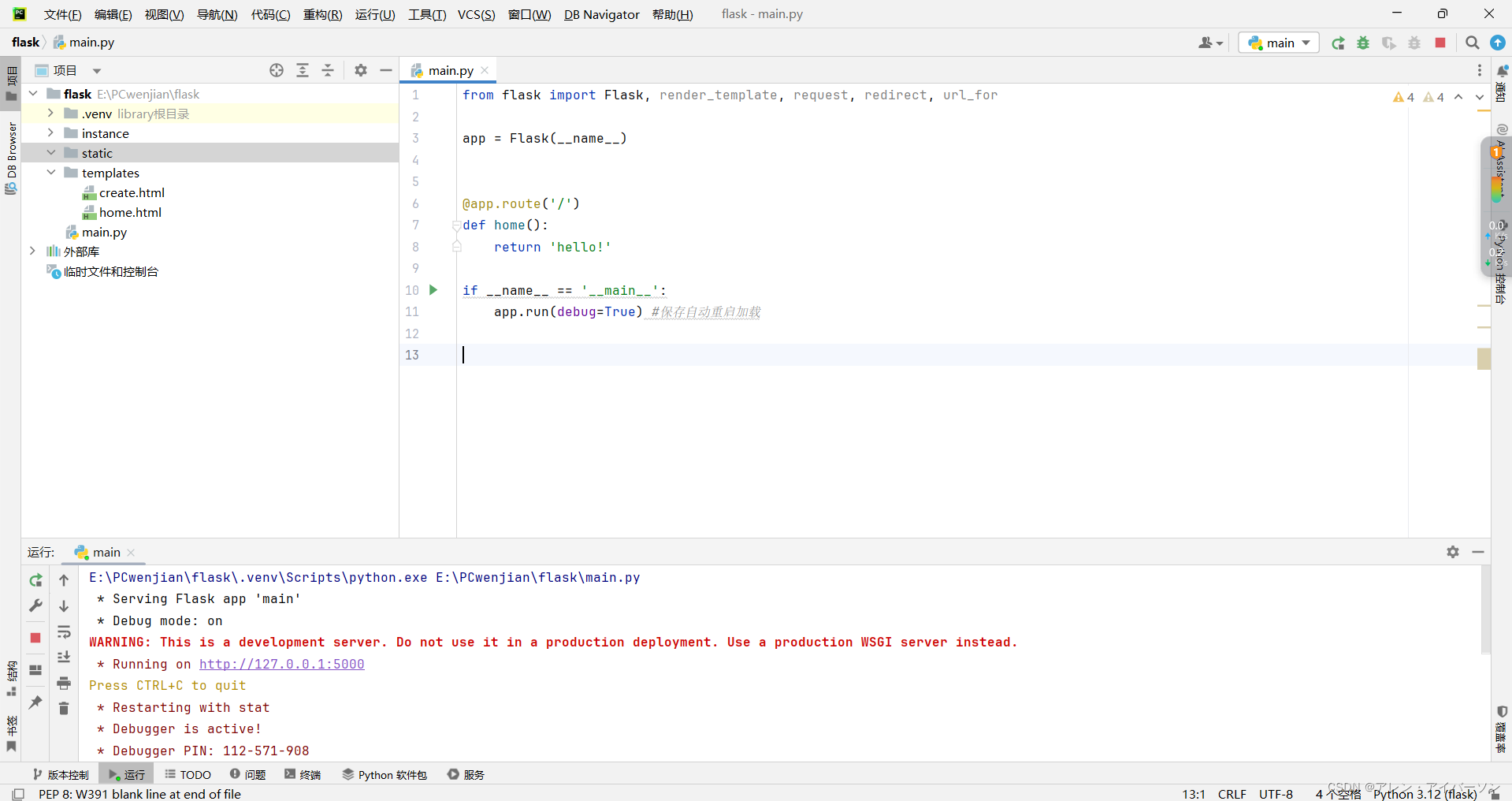This screenshot has width=1512, height=801.
Task: Click the PEP 8 warning message
Action: click(139, 794)
